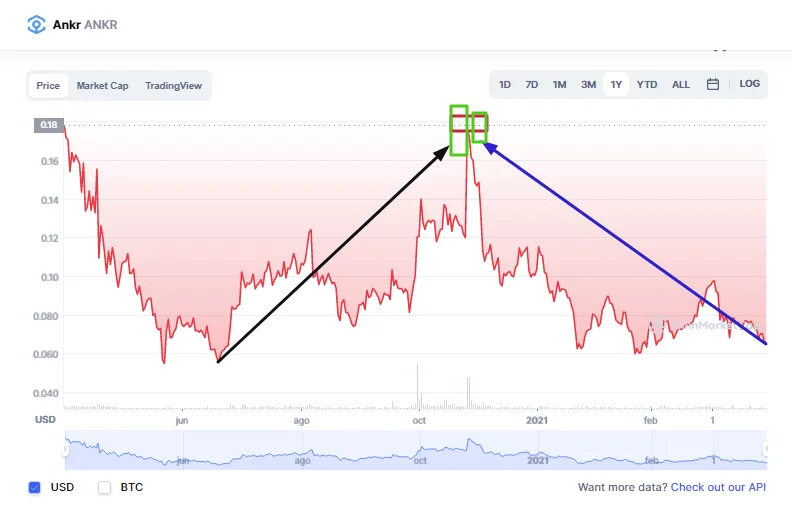Screen dimensions: 792x515
Task: Click the feb label on the time axis
Action: [651, 420]
